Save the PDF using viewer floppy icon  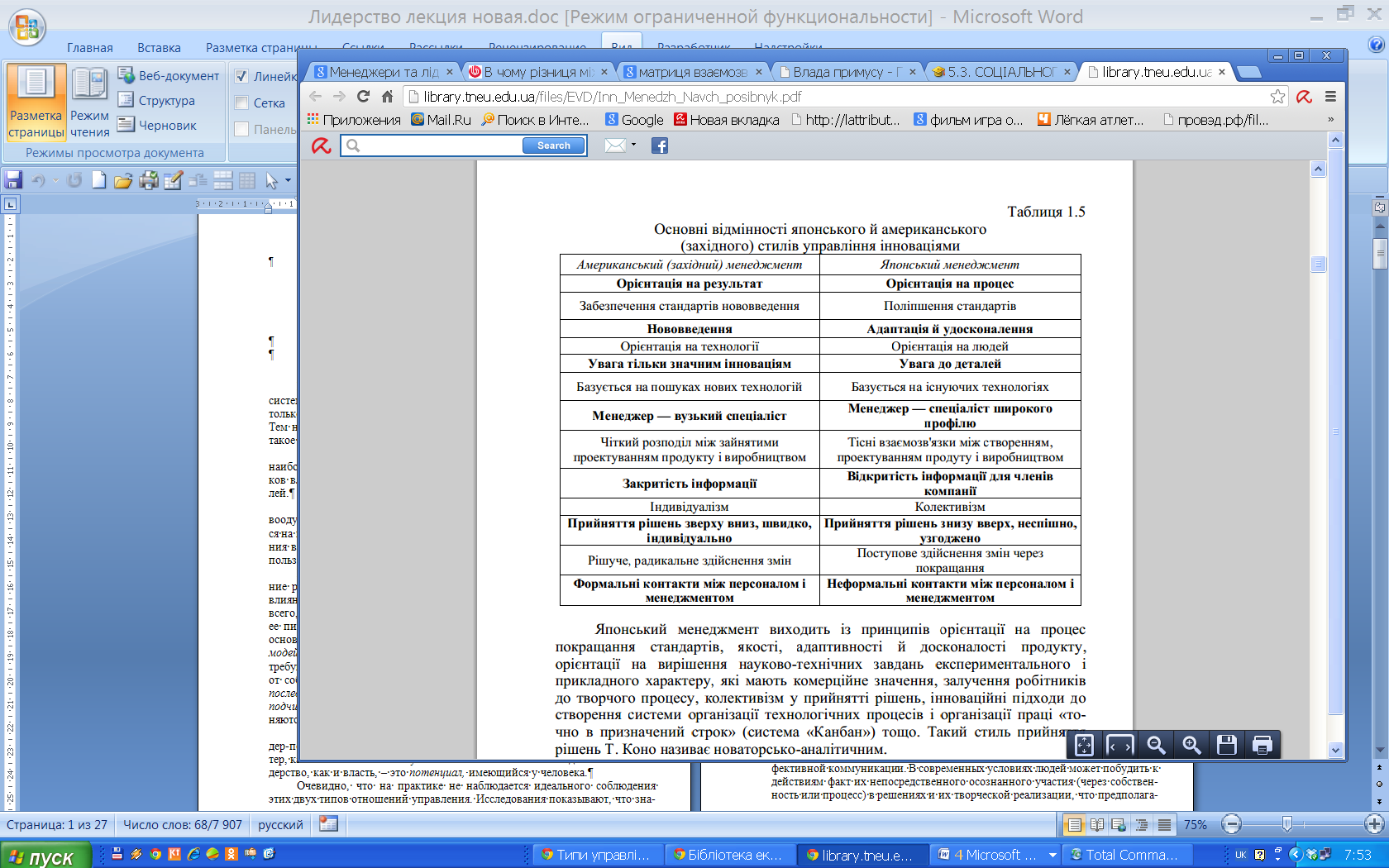[x=1227, y=745]
